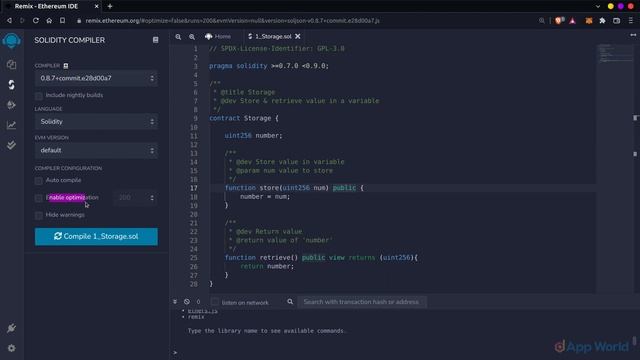Click the terminal command prompt
This screenshot has width=640, height=360.
(175, 353)
